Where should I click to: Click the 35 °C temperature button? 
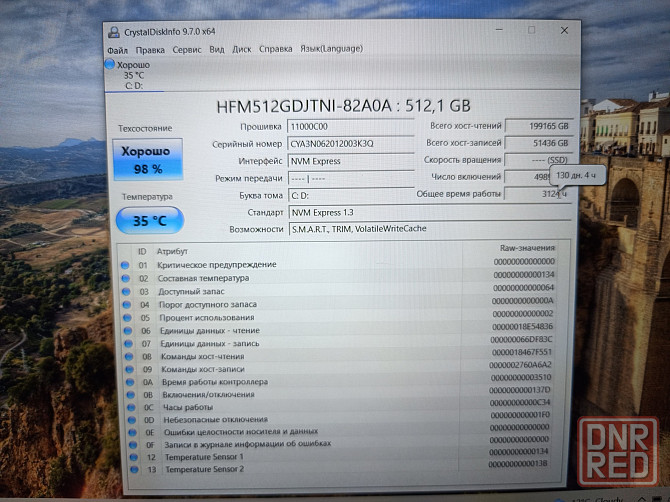click(x=148, y=219)
